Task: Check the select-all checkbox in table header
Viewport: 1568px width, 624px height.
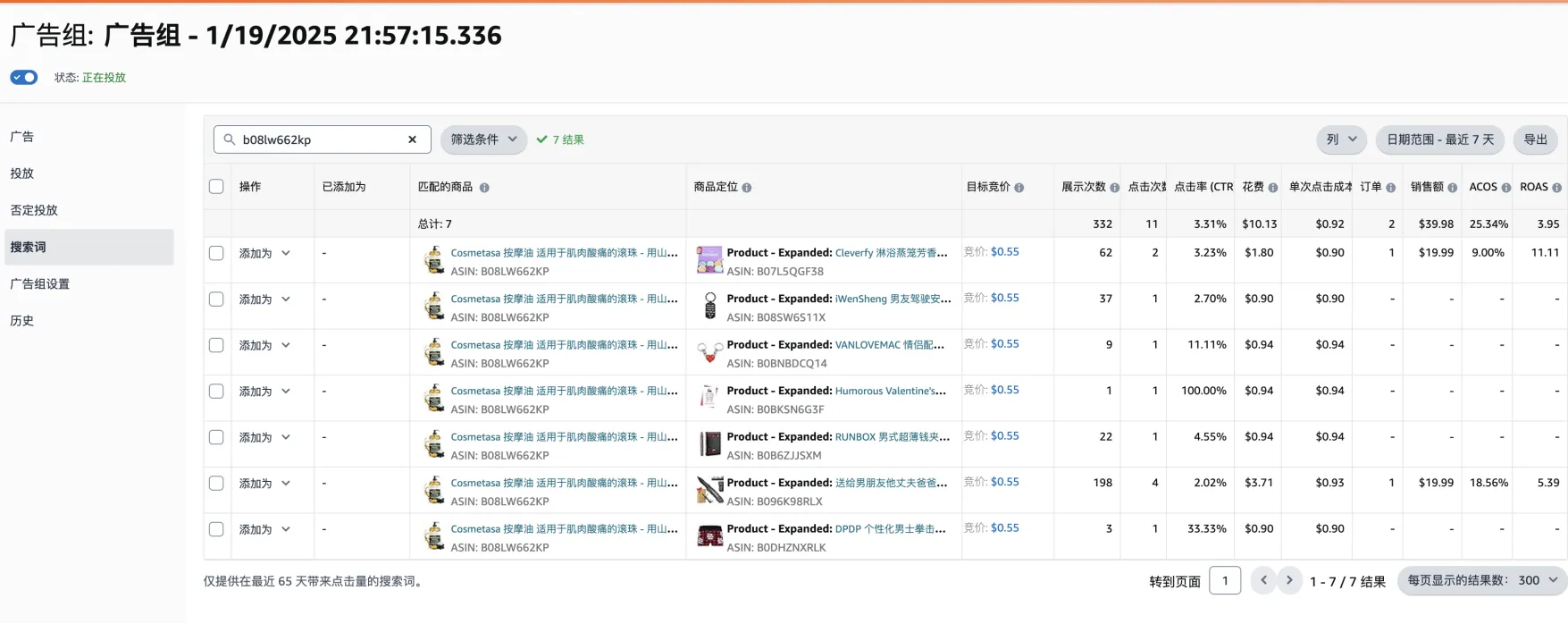Action: pos(216,187)
